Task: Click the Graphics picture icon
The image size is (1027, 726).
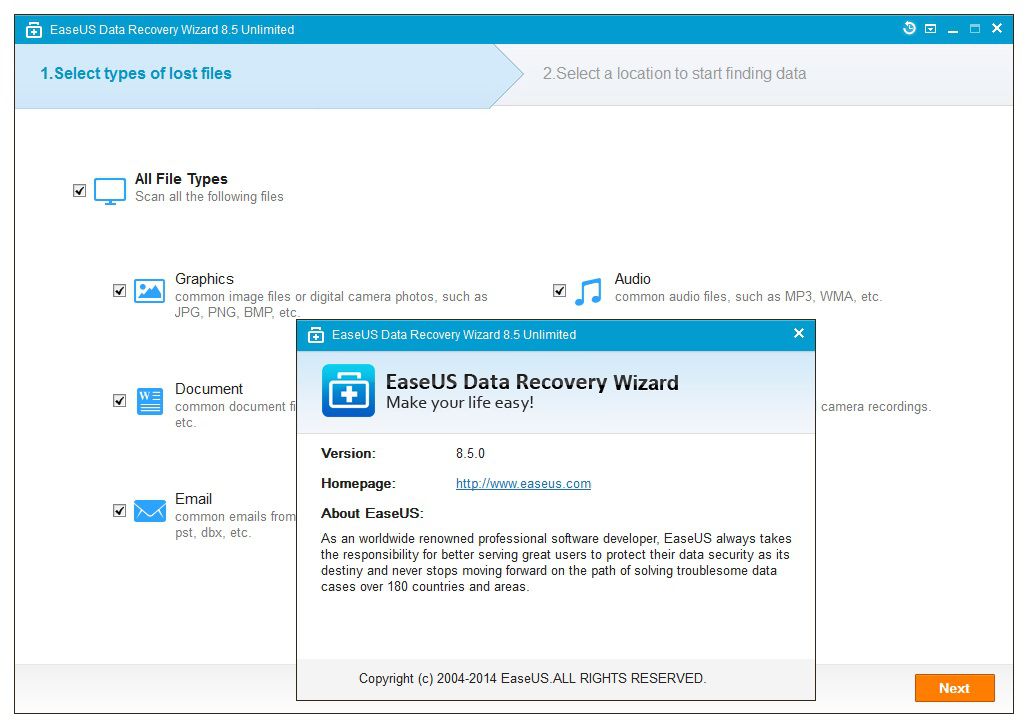Action: pos(149,290)
